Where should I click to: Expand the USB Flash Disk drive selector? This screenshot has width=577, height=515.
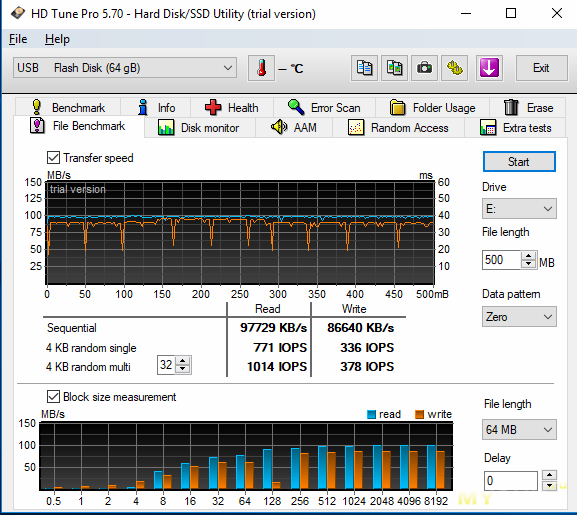tap(125, 68)
